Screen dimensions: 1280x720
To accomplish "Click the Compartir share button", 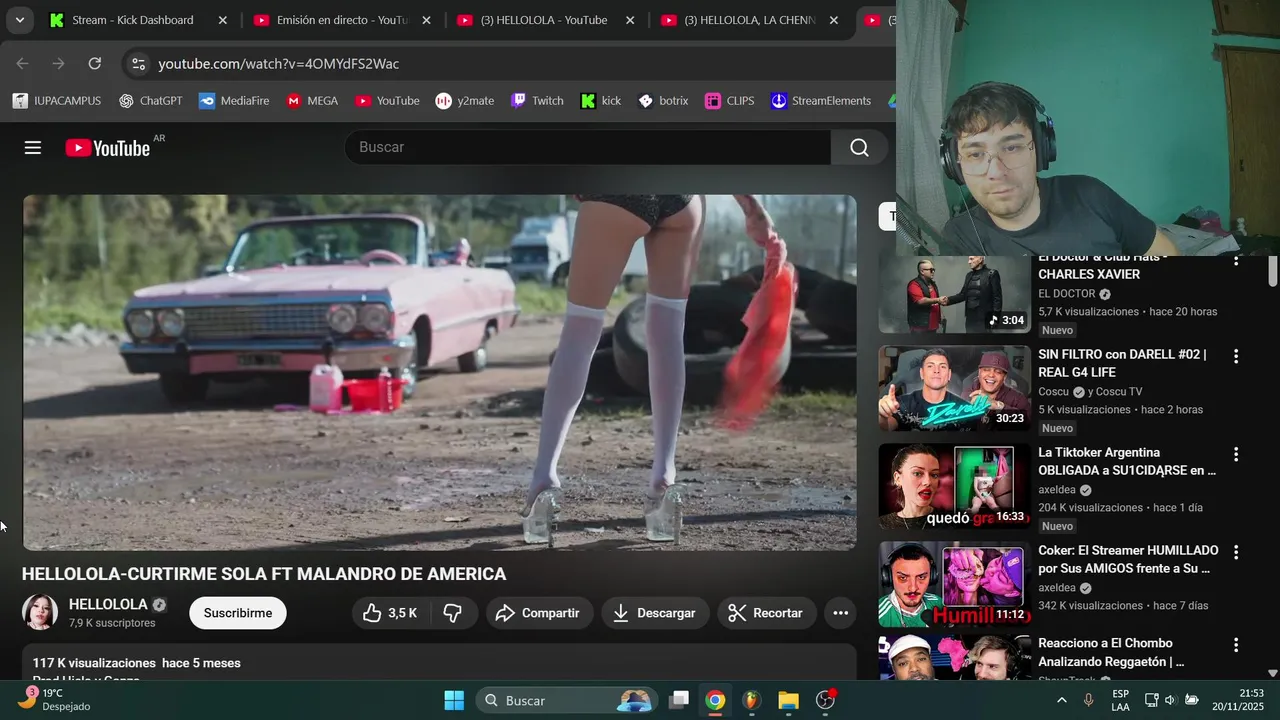I will (x=539, y=613).
